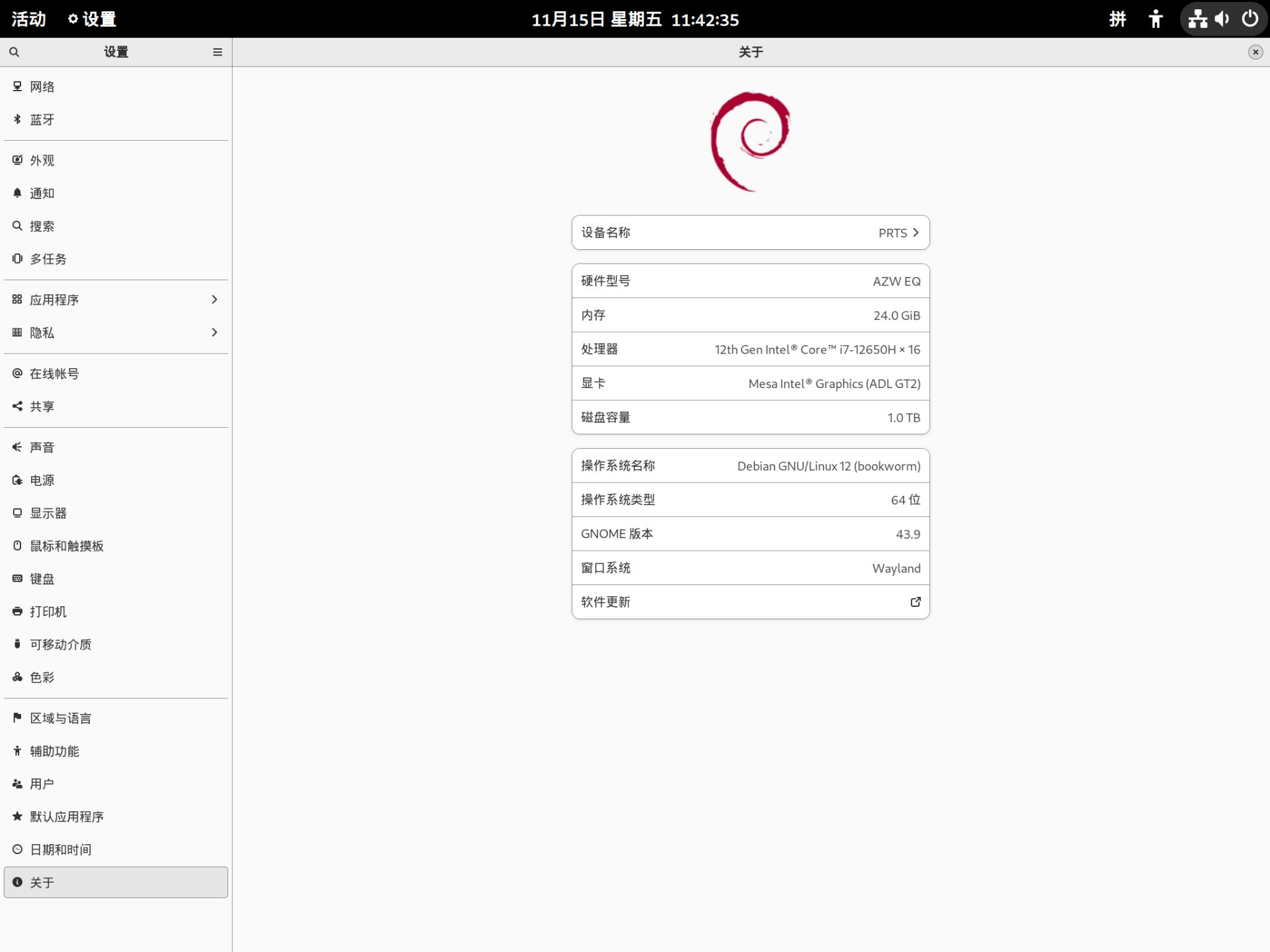Open the 显示器 settings panel
The width and height of the screenshot is (1270, 952).
point(116,513)
